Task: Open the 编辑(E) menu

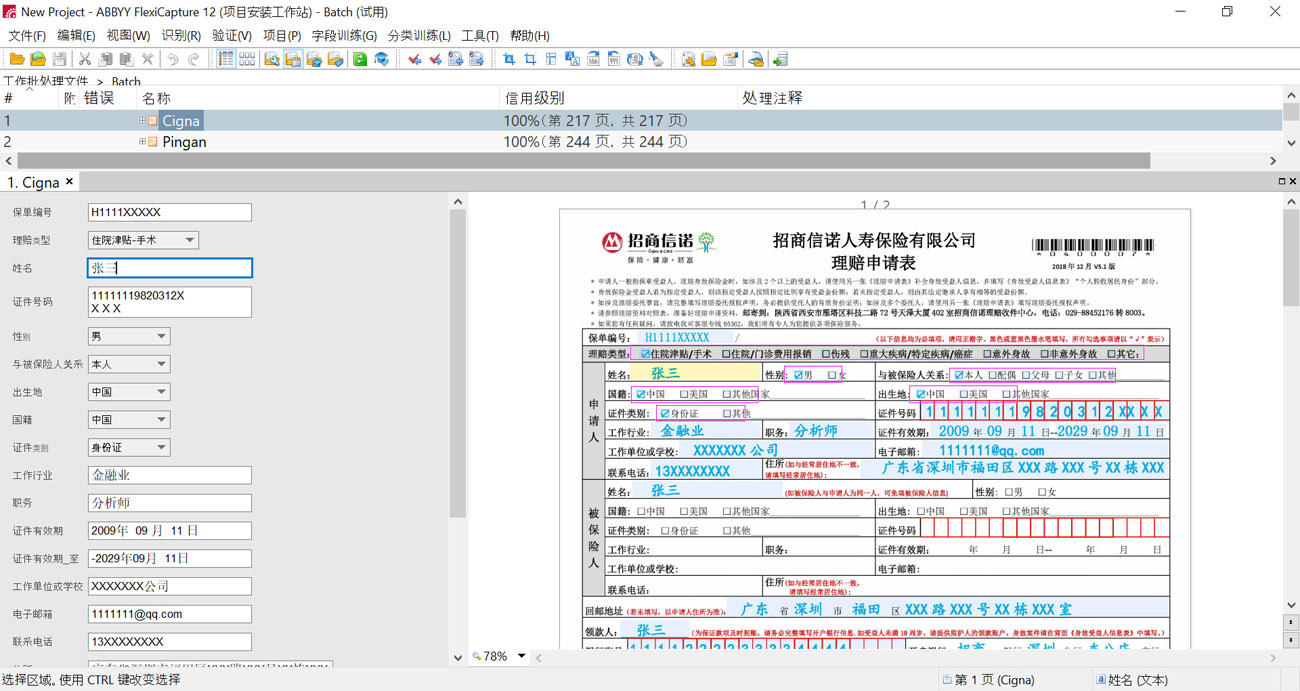Action: pyautogui.click(x=76, y=35)
